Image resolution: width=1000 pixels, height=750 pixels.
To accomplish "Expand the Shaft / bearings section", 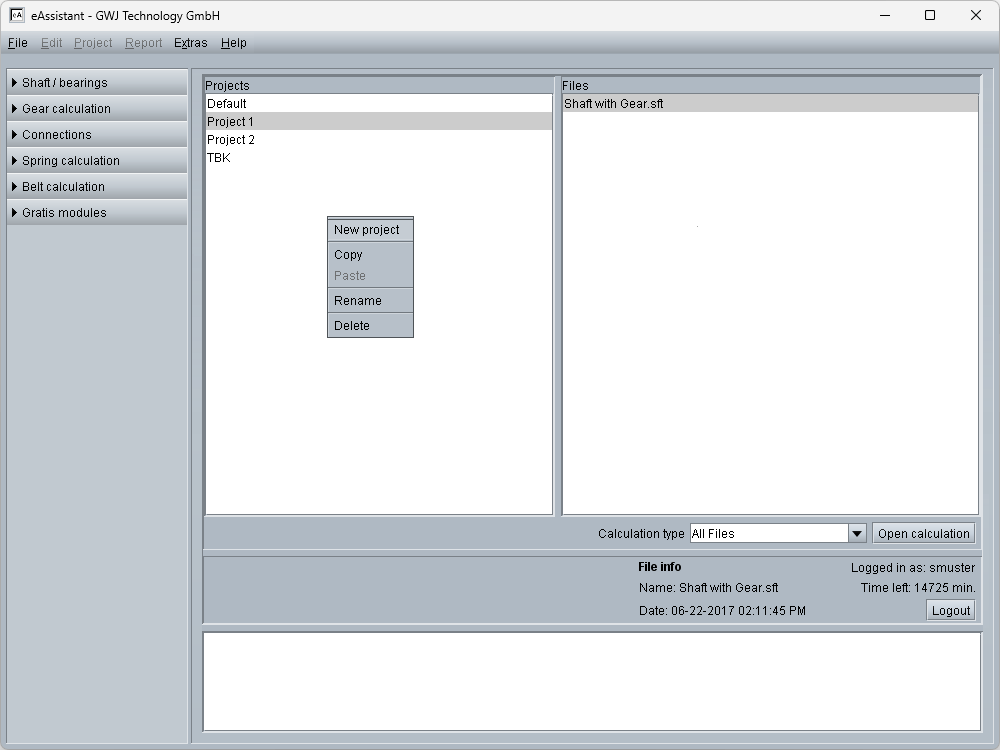I will tap(97, 83).
